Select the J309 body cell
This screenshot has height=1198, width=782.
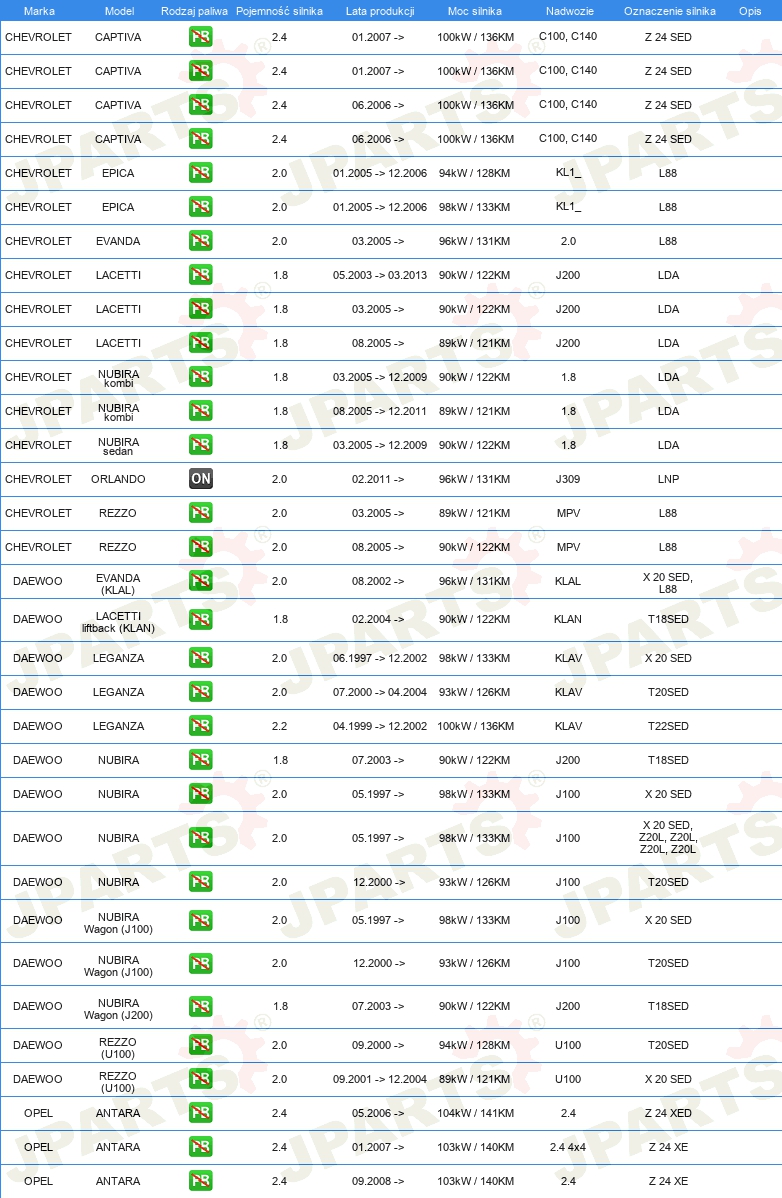pos(568,479)
